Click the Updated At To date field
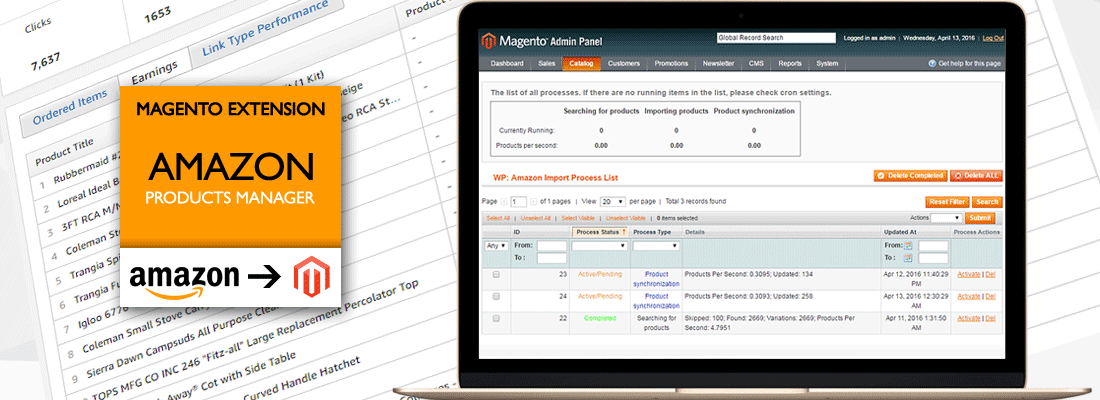Image resolution: width=1100 pixels, height=400 pixels. tap(933, 258)
